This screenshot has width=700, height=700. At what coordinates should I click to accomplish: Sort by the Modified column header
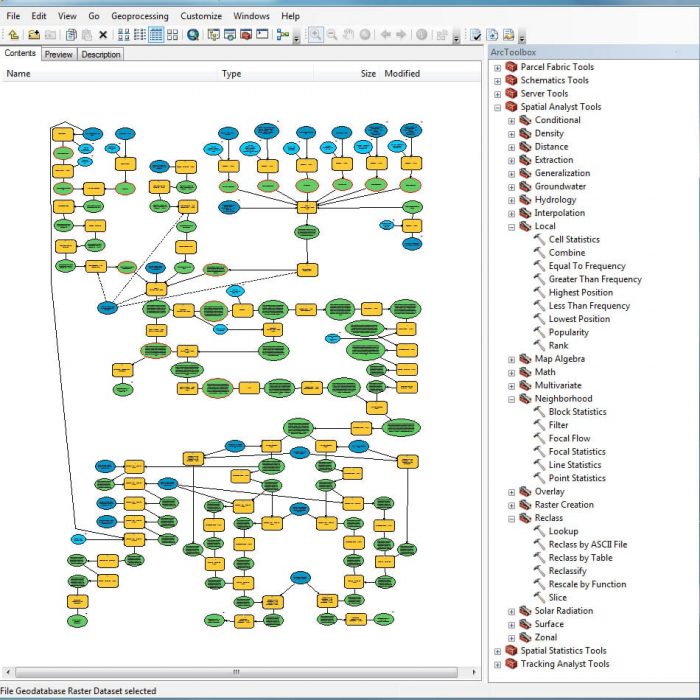pos(430,74)
